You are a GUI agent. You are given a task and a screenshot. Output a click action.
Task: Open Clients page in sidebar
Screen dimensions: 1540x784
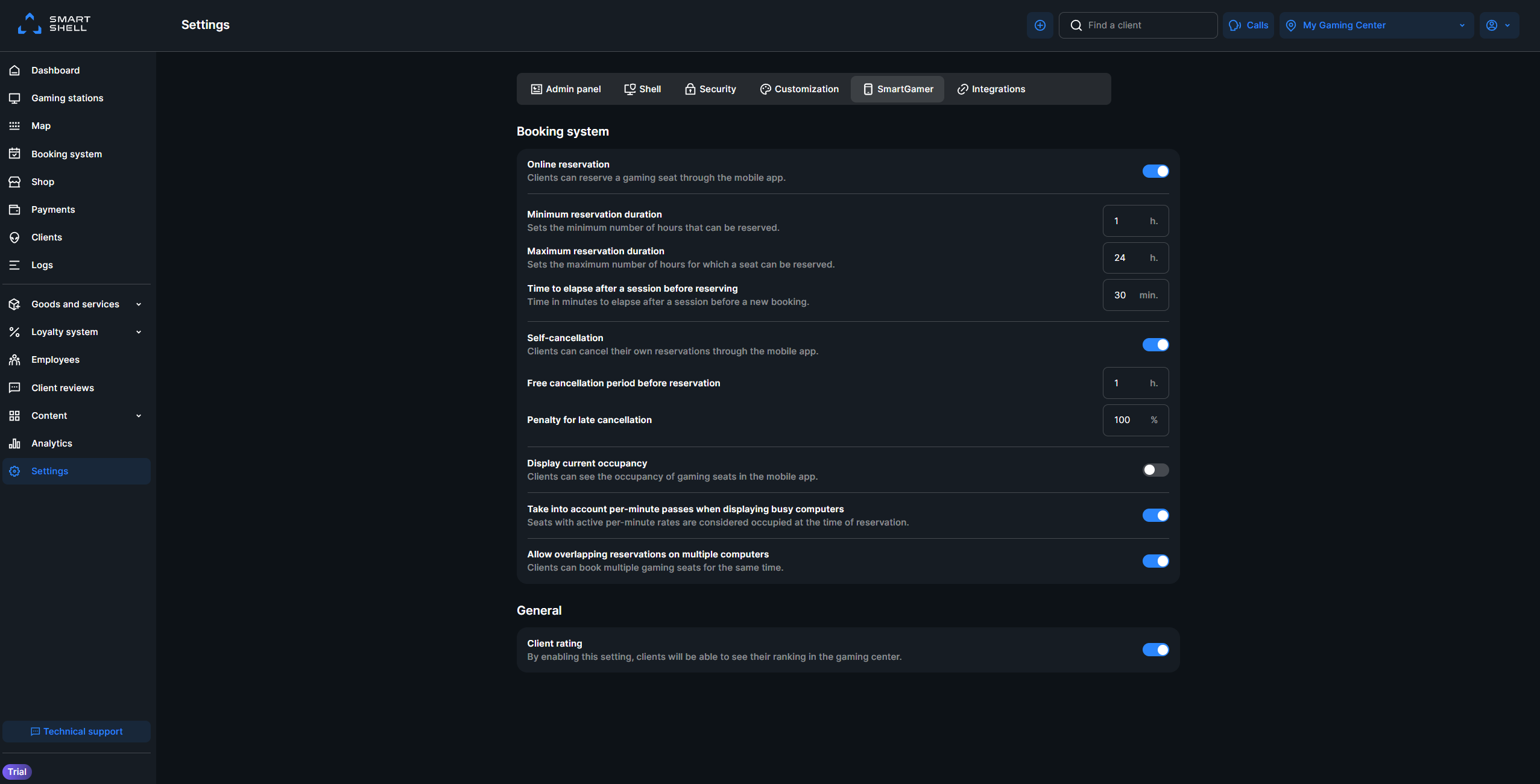click(x=77, y=237)
